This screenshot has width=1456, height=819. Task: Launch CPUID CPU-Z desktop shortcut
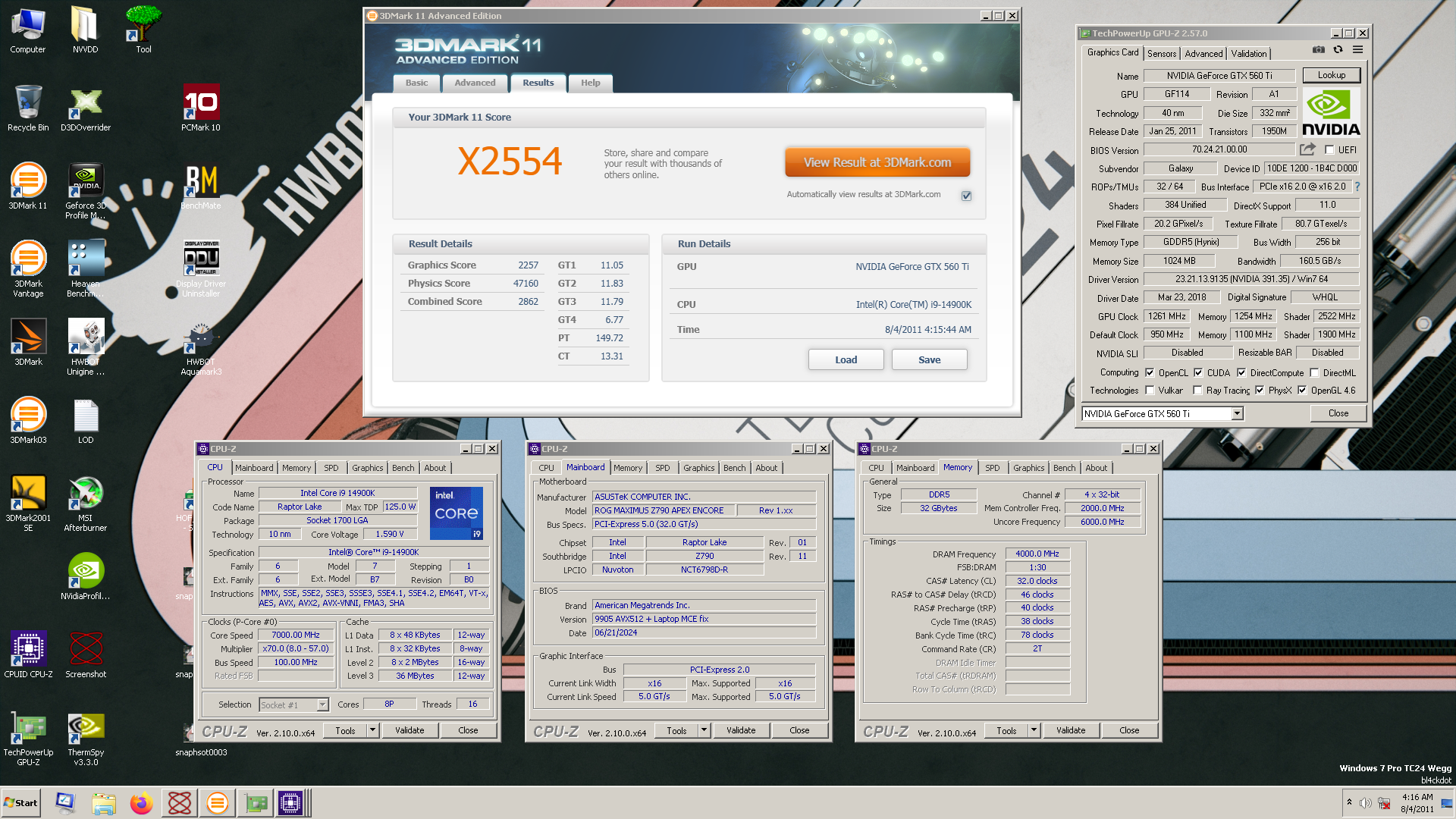pyautogui.click(x=28, y=655)
